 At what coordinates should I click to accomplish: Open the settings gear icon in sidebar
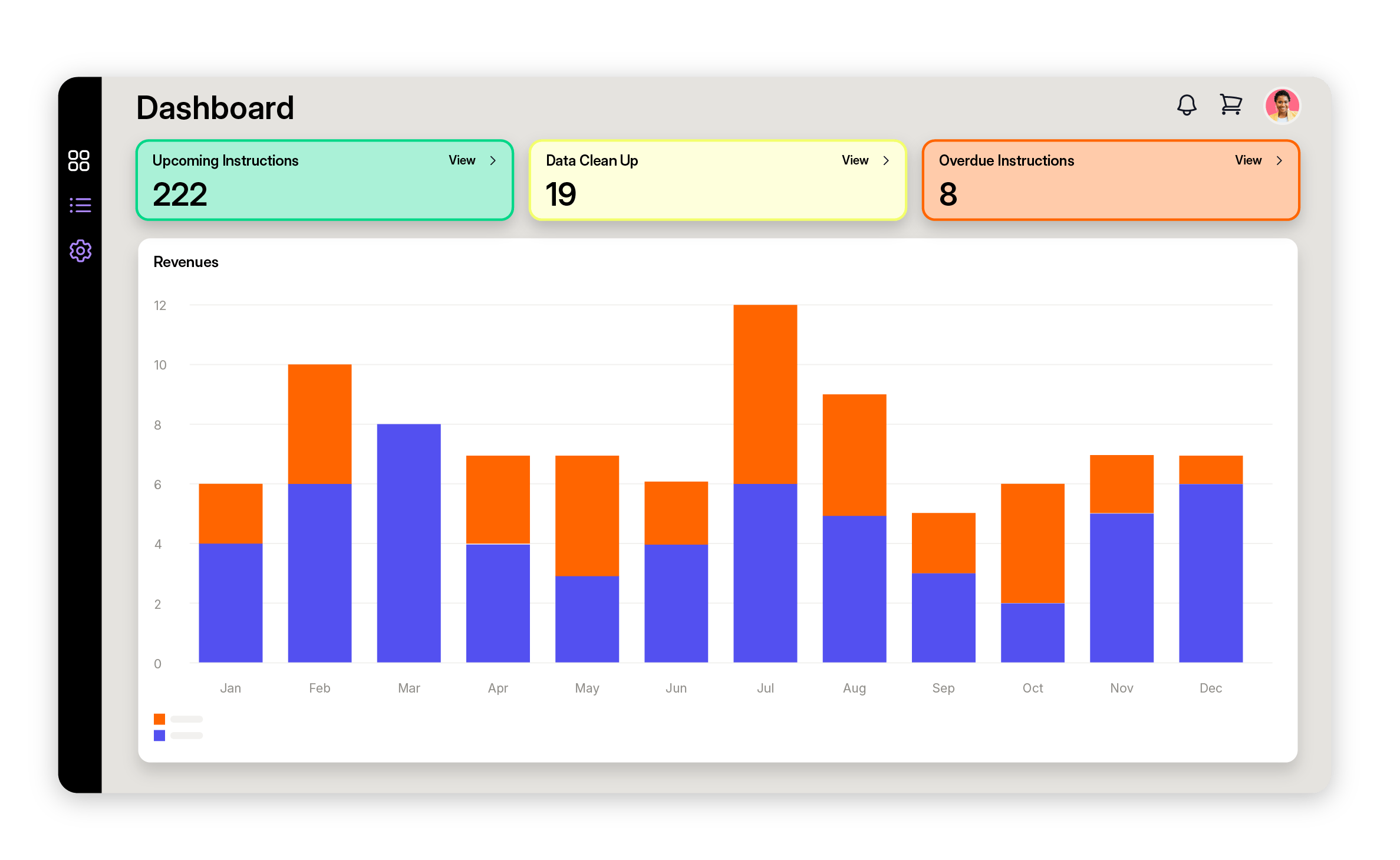tap(80, 251)
